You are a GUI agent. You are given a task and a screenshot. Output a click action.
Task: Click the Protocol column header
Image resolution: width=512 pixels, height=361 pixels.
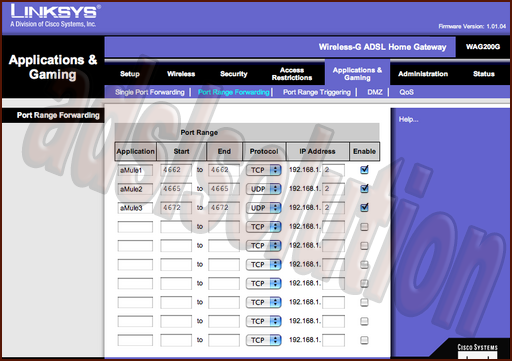click(264, 151)
